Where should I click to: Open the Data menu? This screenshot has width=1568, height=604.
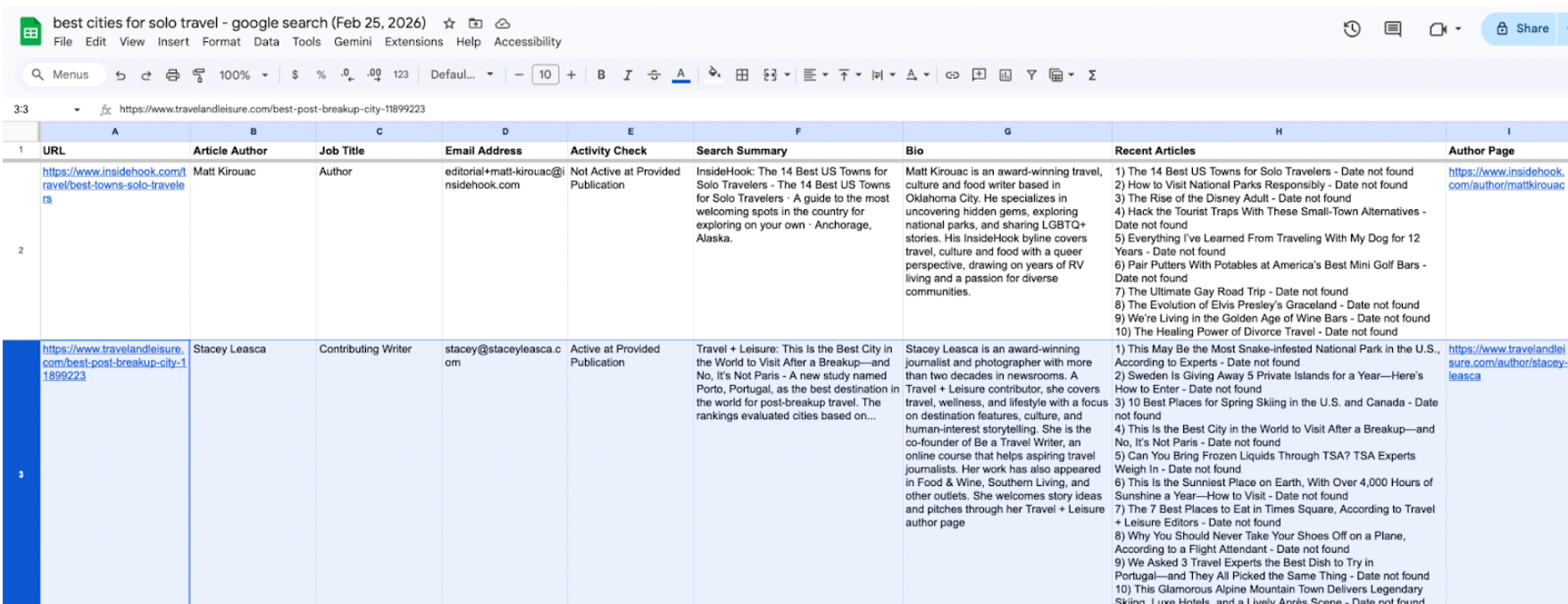(266, 42)
